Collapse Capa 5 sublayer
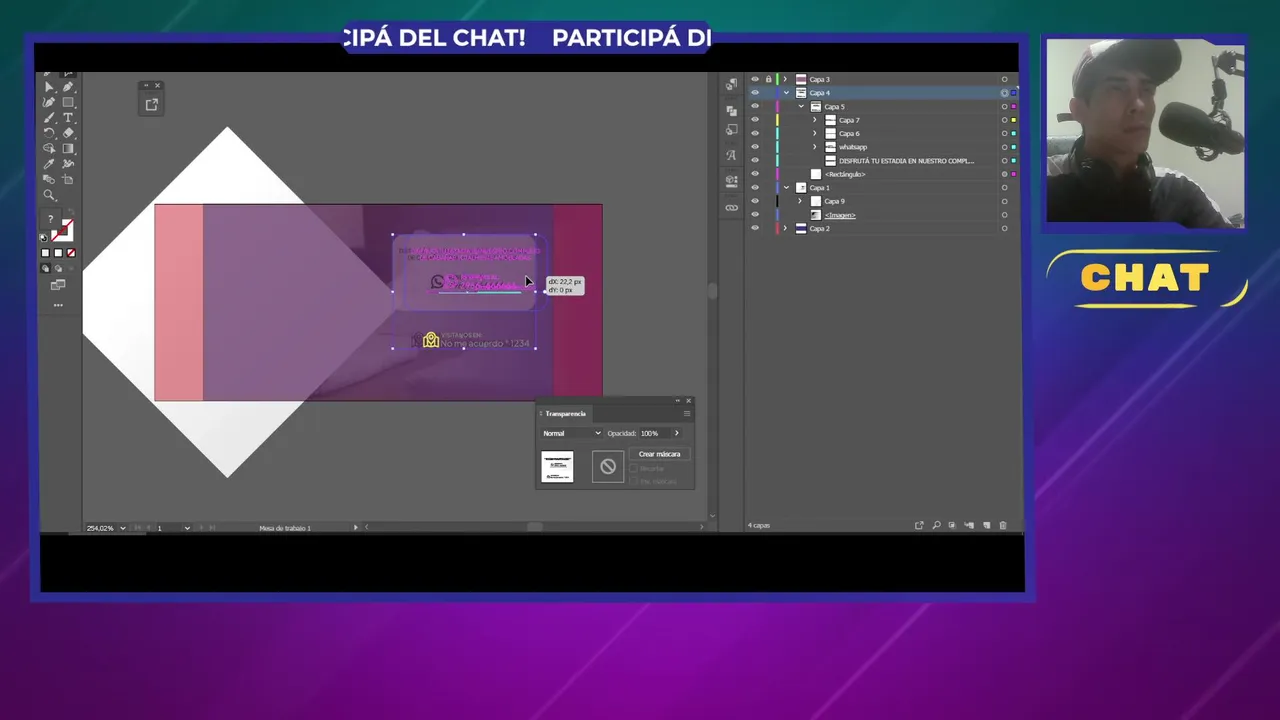This screenshot has width=1280, height=720. 801,106
